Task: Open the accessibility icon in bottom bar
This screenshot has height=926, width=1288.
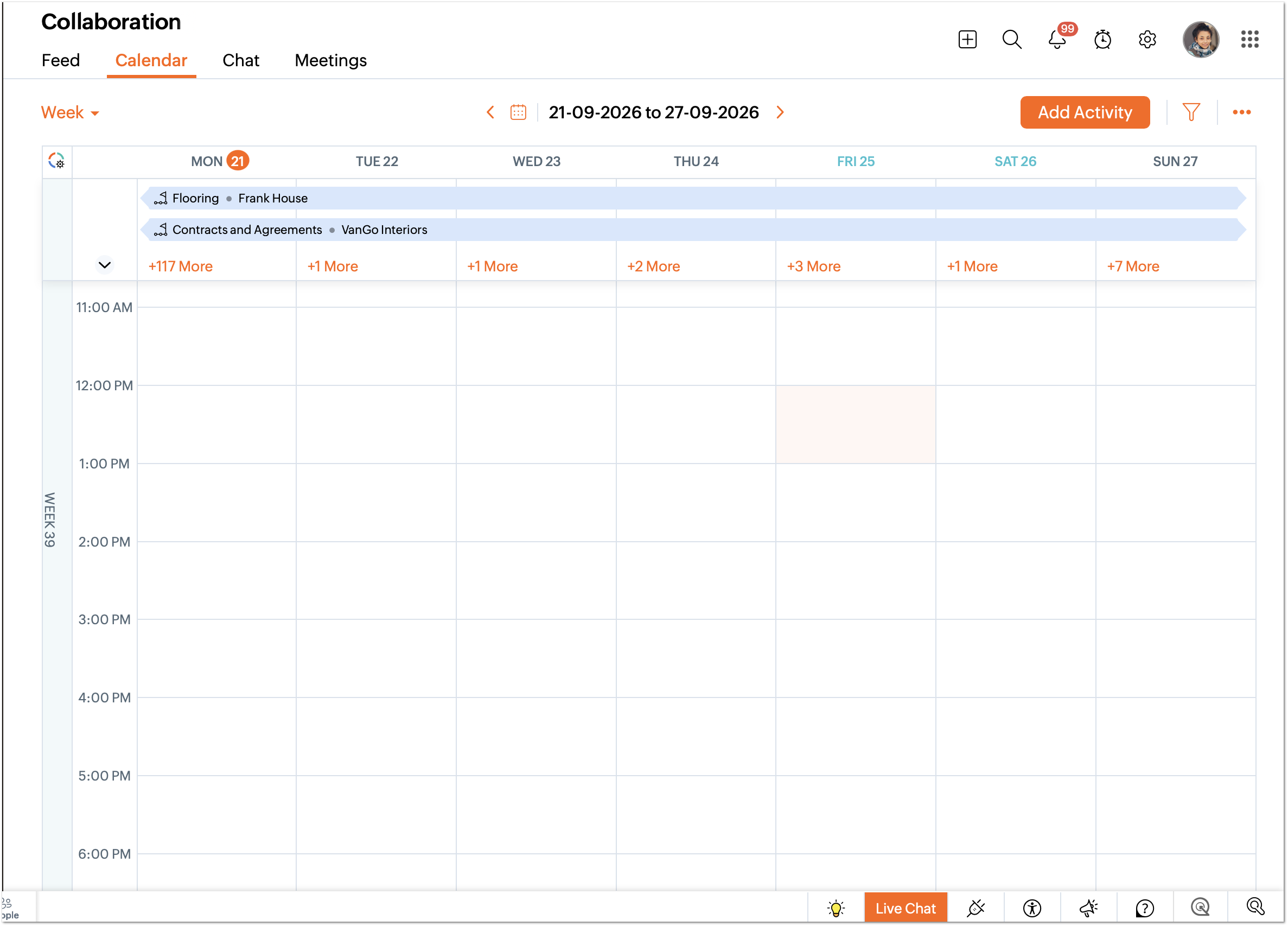Action: point(1032,908)
